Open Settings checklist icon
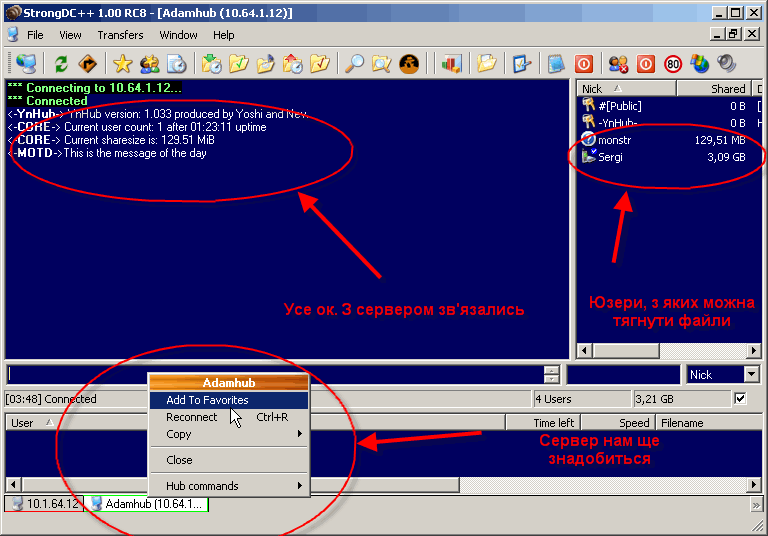Screen dimensions: 768x536 pos(522,64)
